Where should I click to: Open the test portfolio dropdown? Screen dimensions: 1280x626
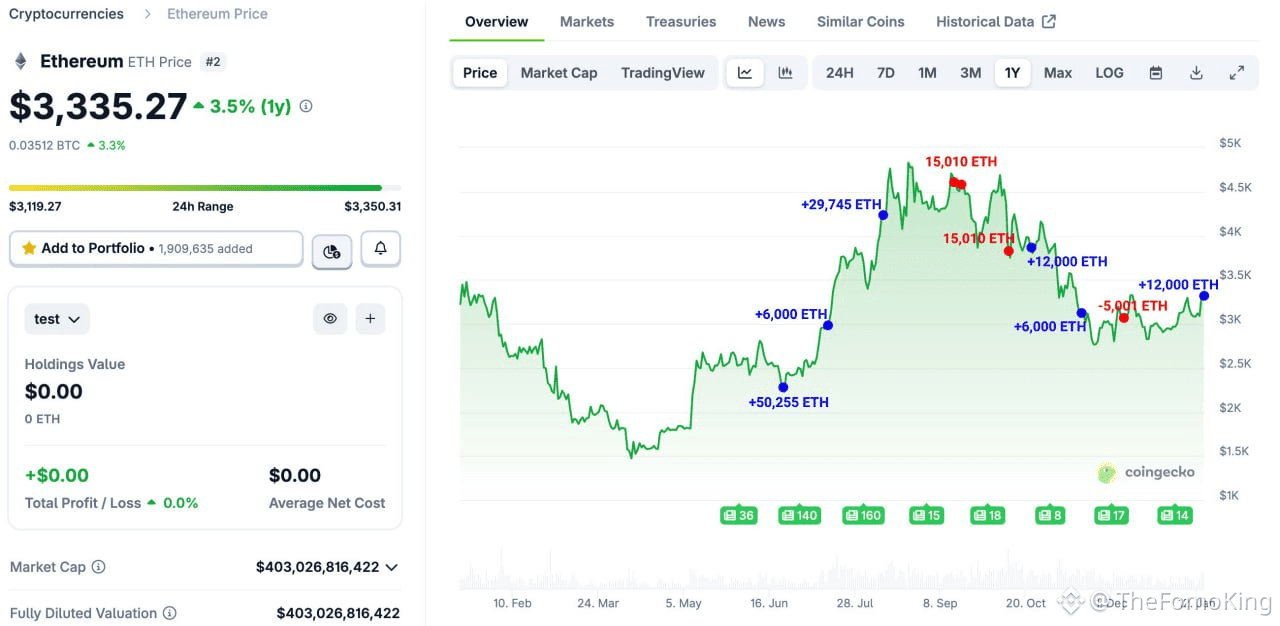click(x=57, y=319)
